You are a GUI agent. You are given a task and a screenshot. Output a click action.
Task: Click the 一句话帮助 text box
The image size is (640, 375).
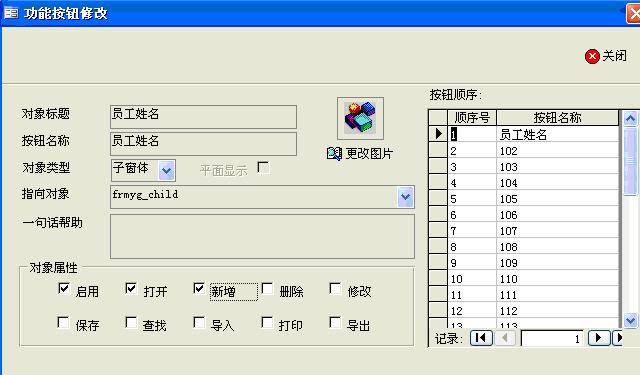point(262,237)
